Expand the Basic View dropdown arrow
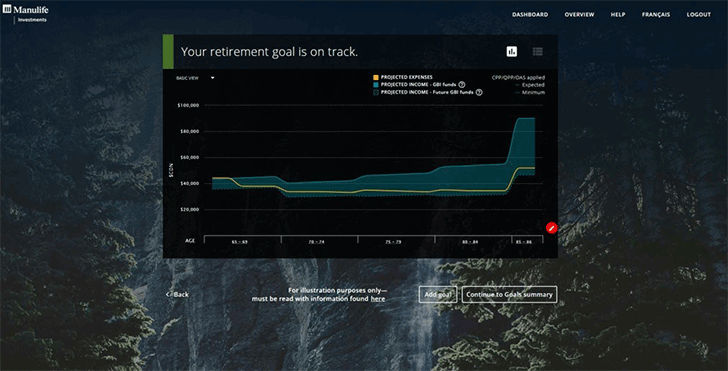The image size is (728, 371). tap(213, 78)
